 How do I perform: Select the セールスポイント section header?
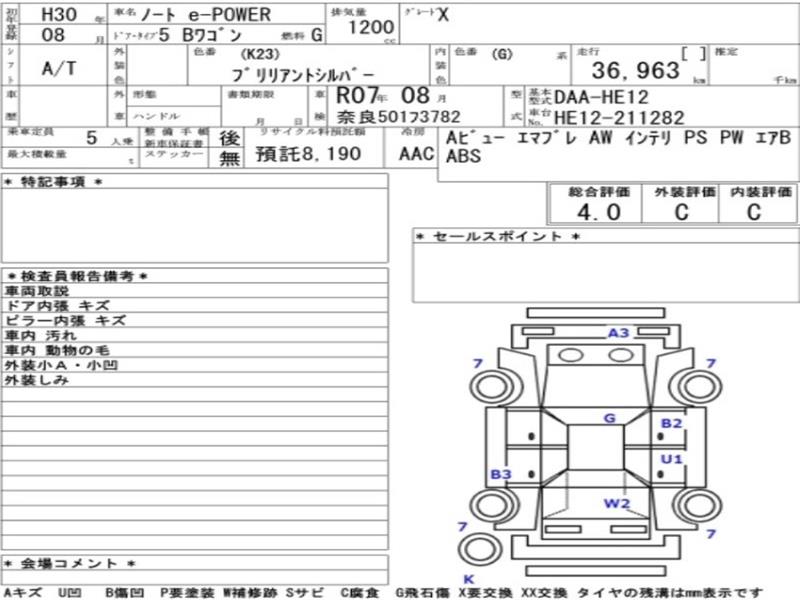click(x=498, y=236)
